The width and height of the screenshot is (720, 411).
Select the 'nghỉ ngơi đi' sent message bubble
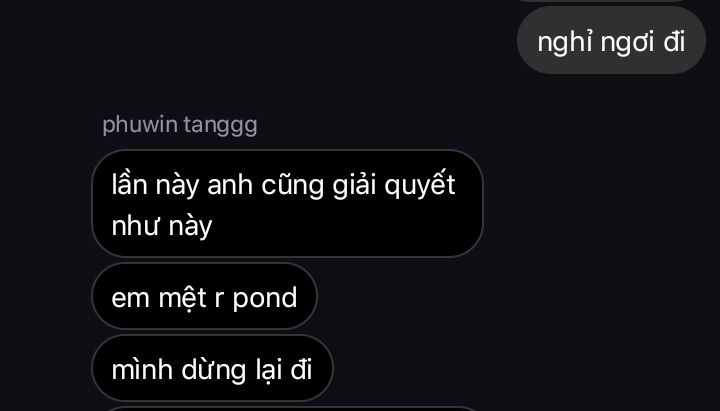point(611,40)
